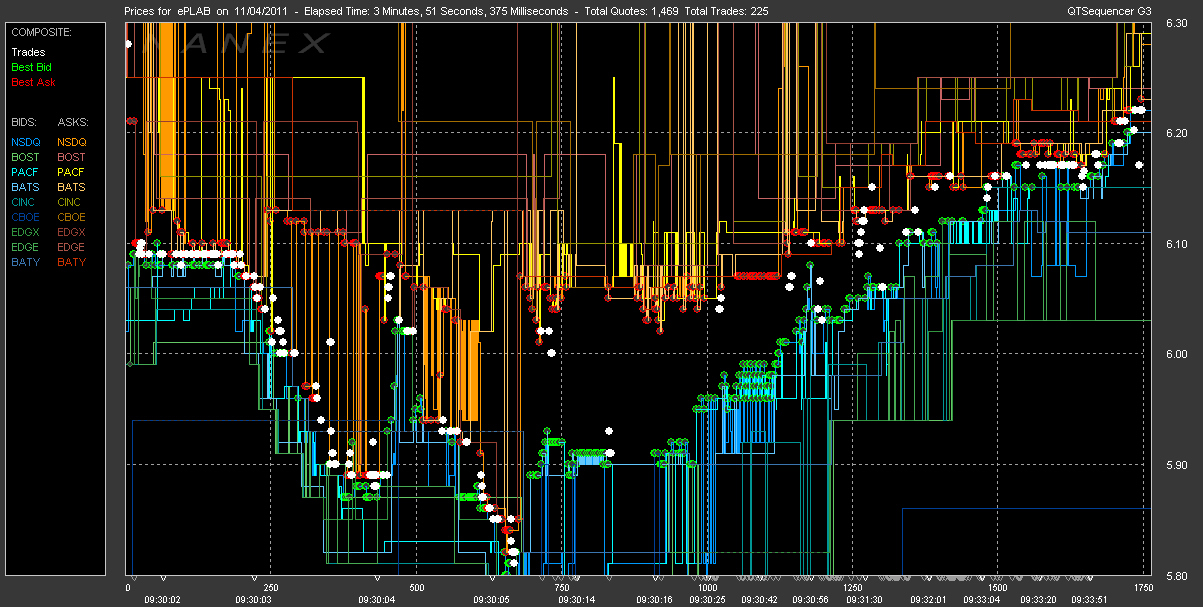Click BATS in the BIDS column
1203x607 pixels.
pos(26,188)
